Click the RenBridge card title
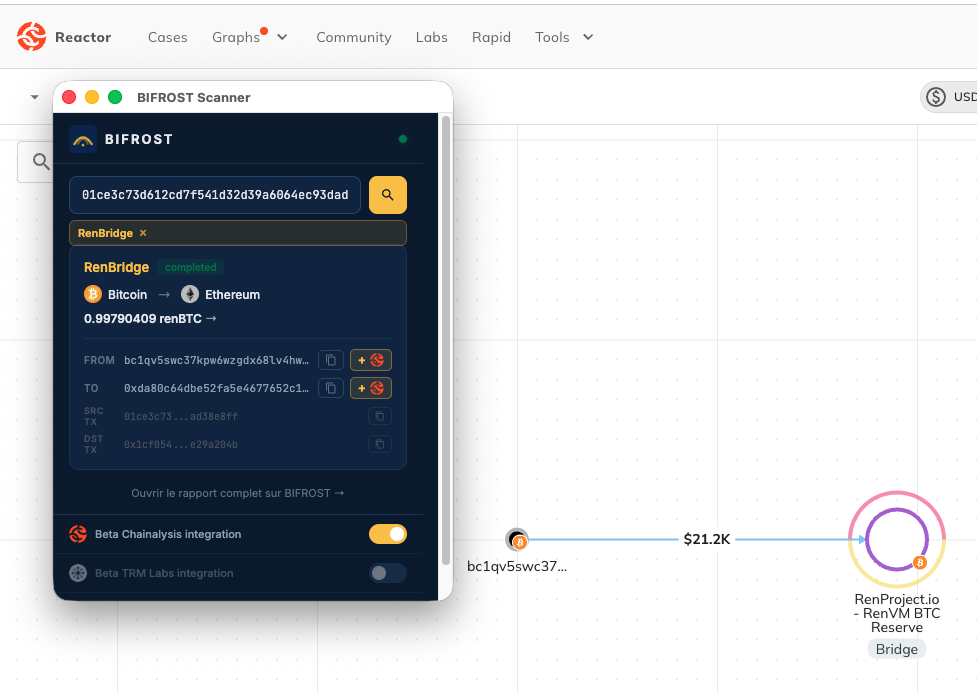This screenshot has height=694, width=977. [x=117, y=267]
